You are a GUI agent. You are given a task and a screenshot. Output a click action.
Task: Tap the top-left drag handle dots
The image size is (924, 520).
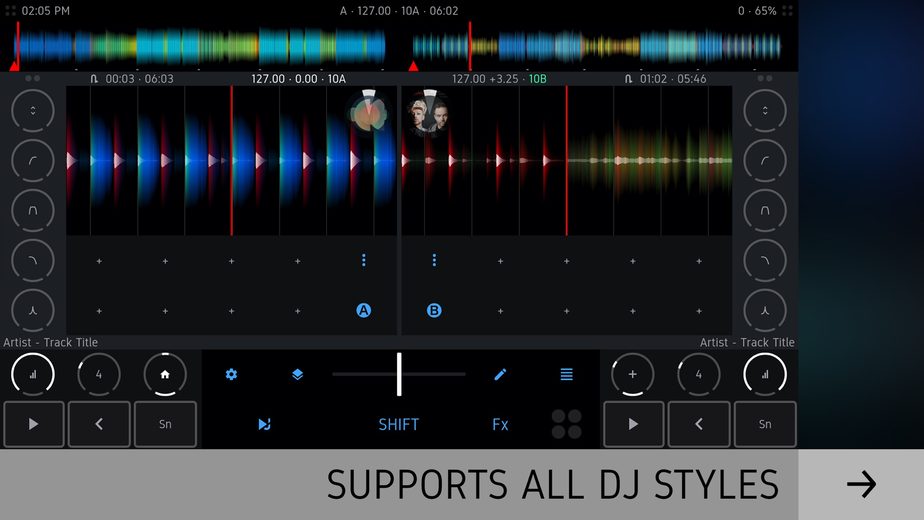coord(11,11)
